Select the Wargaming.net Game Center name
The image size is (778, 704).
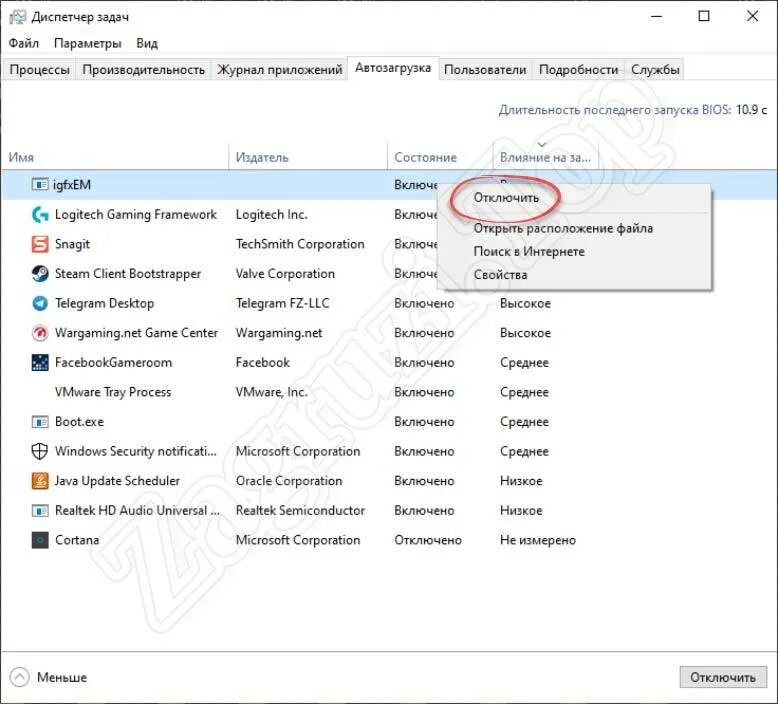pyautogui.click(x=136, y=333)
